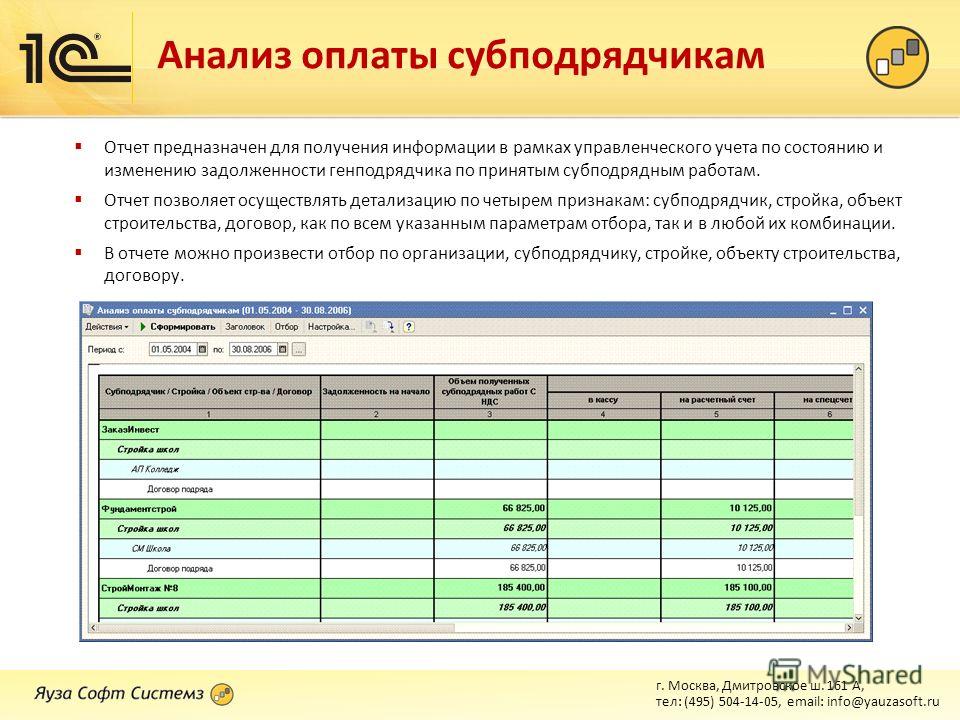Click the horizontal scrollbar thumb
Screen dimensions: 960x720
coord(276,628)
